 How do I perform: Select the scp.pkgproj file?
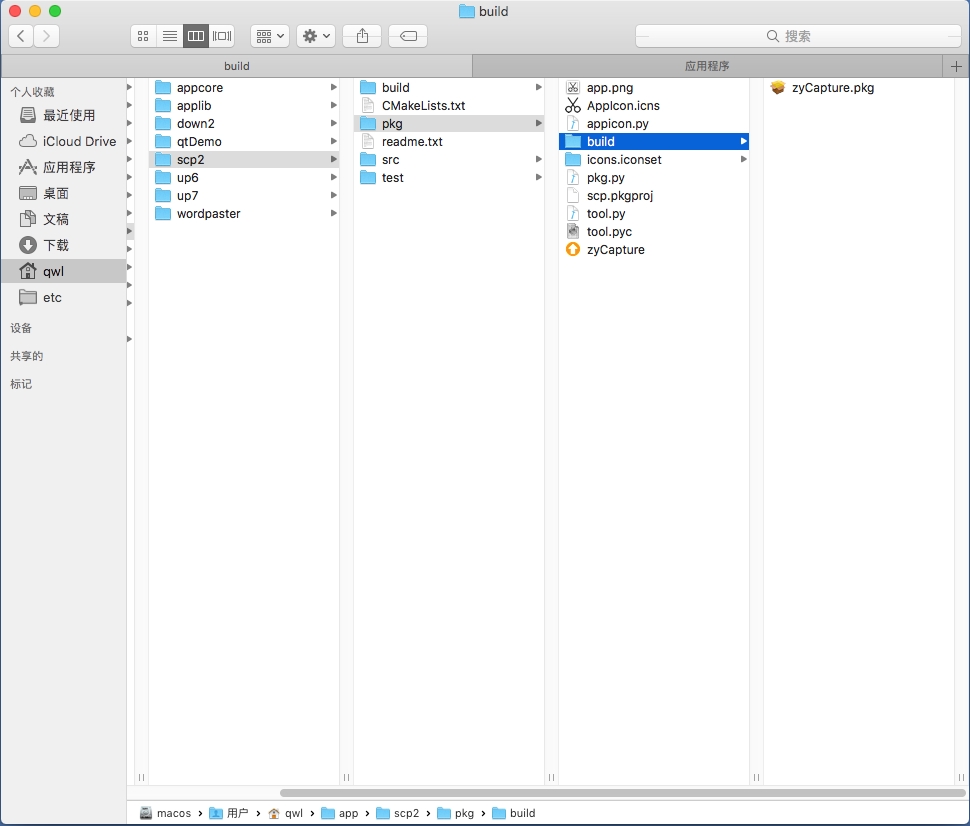coord(619,196)
